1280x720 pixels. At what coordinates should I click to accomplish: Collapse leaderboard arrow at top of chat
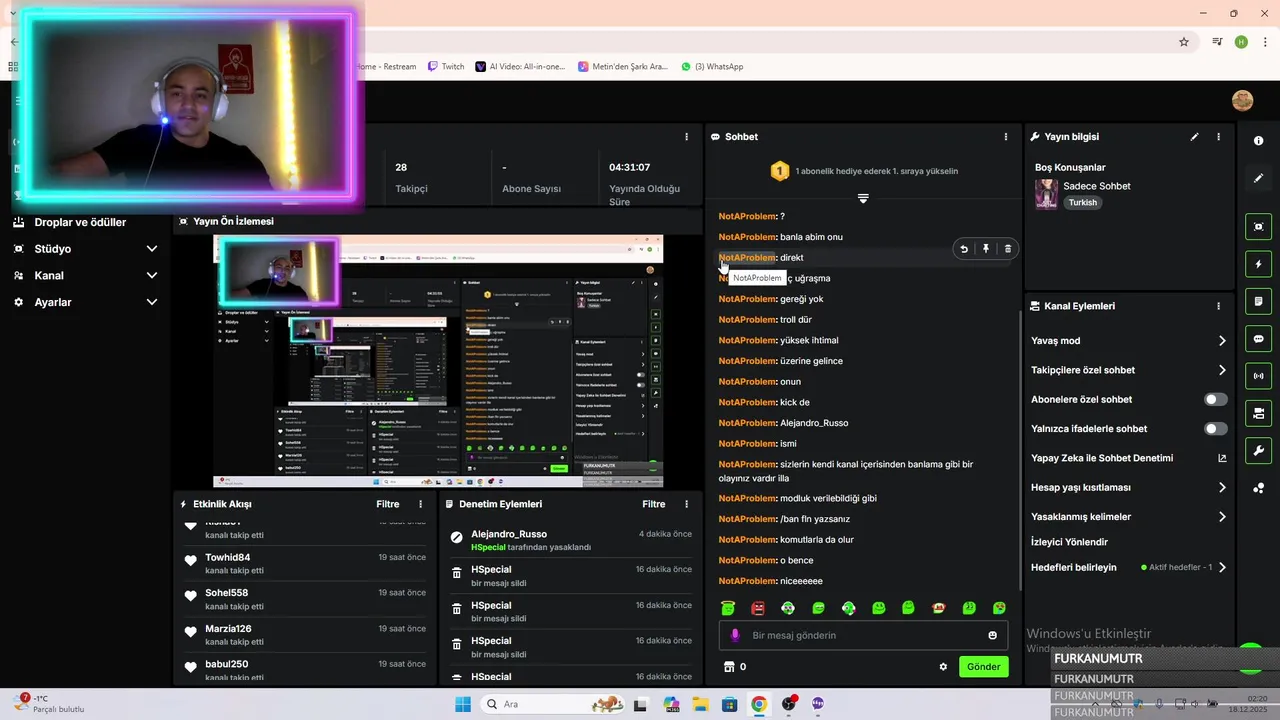863,198
